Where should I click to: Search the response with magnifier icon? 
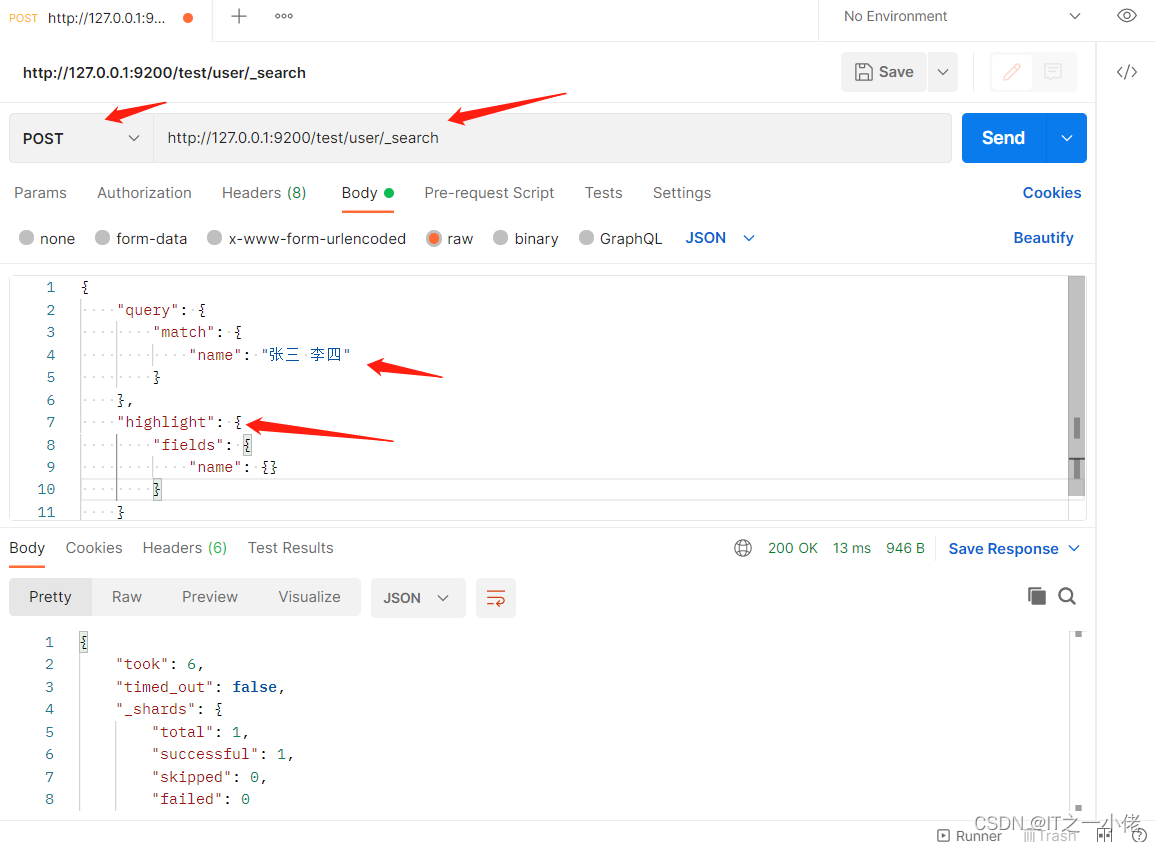(1067, 596)
